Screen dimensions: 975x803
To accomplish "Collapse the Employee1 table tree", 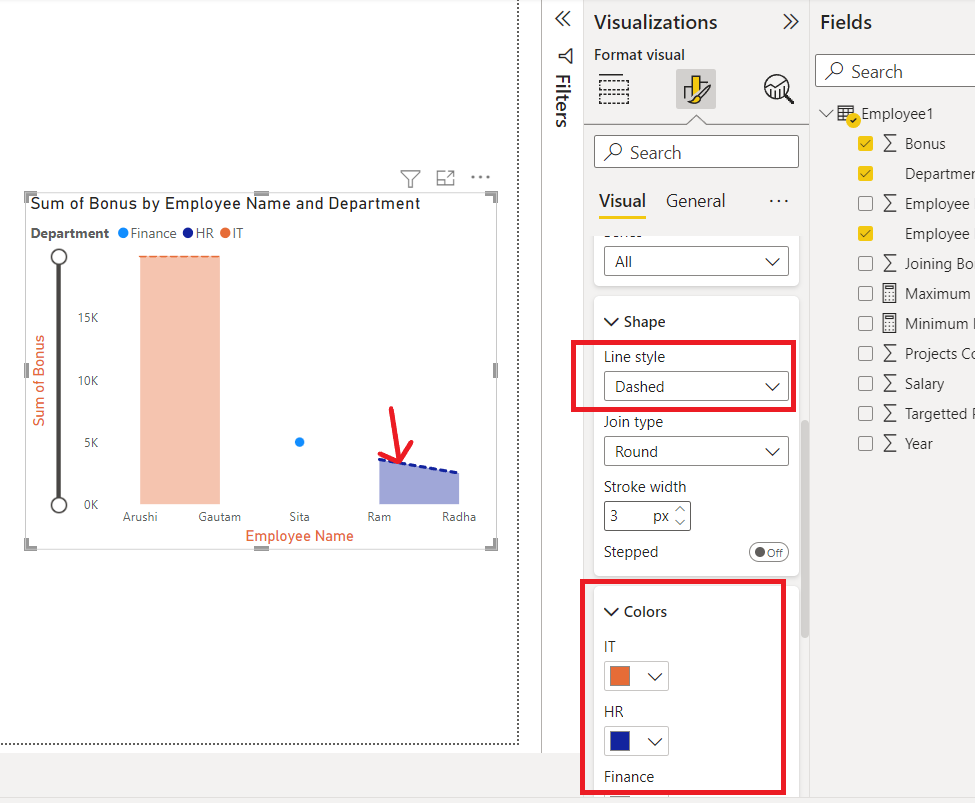I will coord(826,113).
